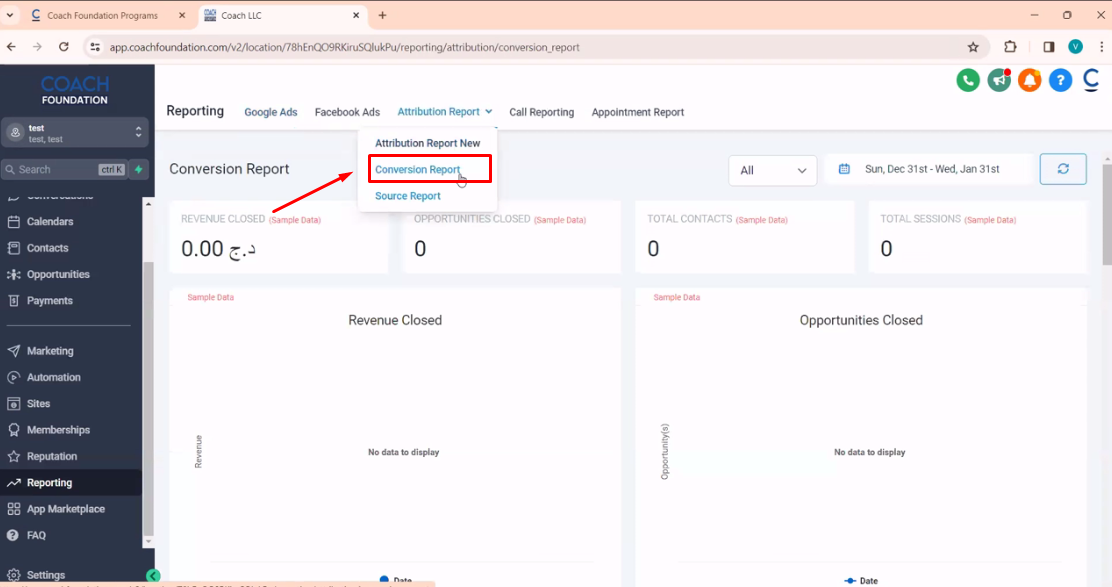Reload the browser page
The width and height of the screenshot is (1112, 587).
64,47
